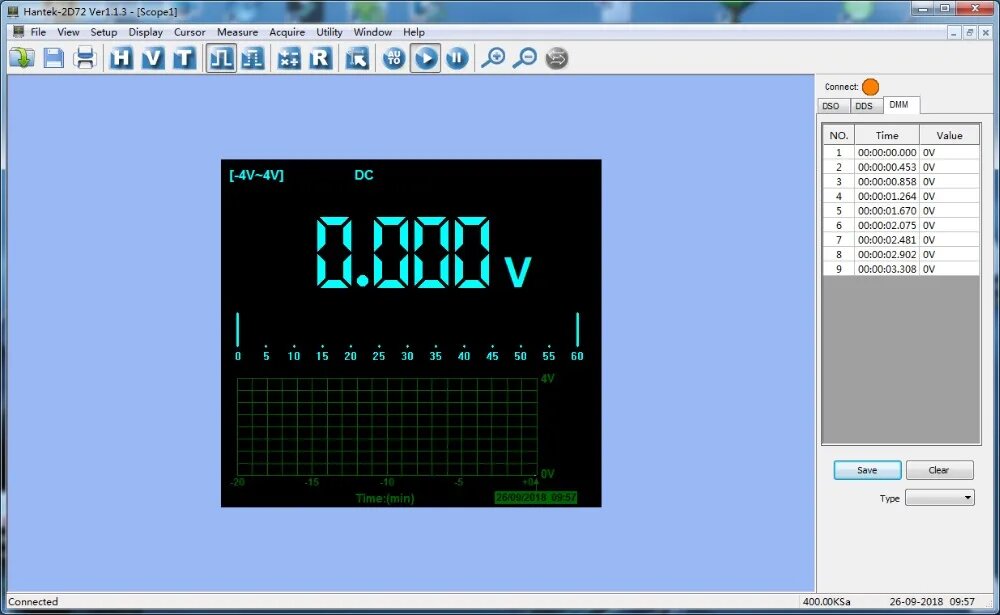Screen dimensions: 1000x615
Task: Select row 1 with time 00:00:00.000
Action: point(901,152)
